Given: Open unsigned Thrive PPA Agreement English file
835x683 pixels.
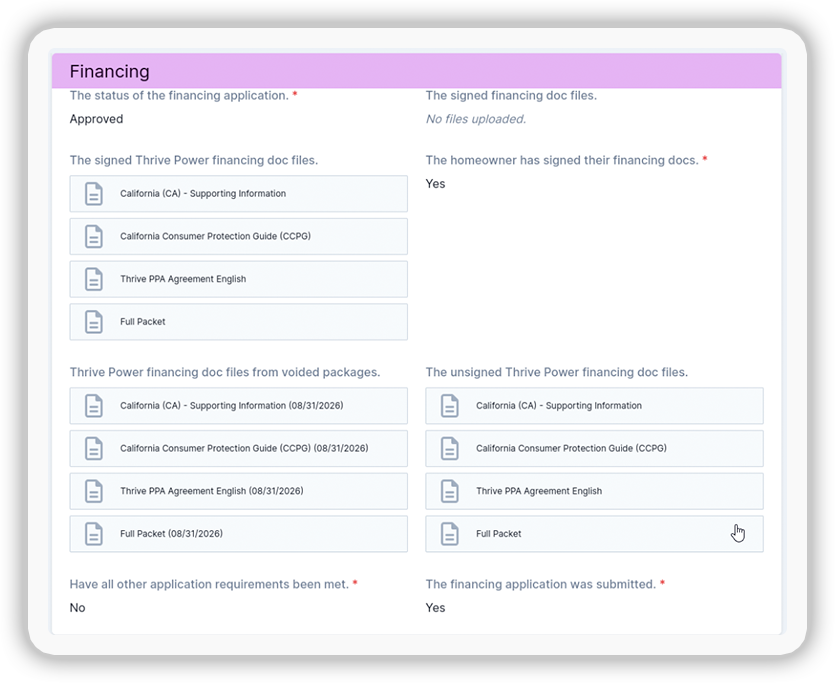Looking at the screenshot, I should [x=594, y=491].
